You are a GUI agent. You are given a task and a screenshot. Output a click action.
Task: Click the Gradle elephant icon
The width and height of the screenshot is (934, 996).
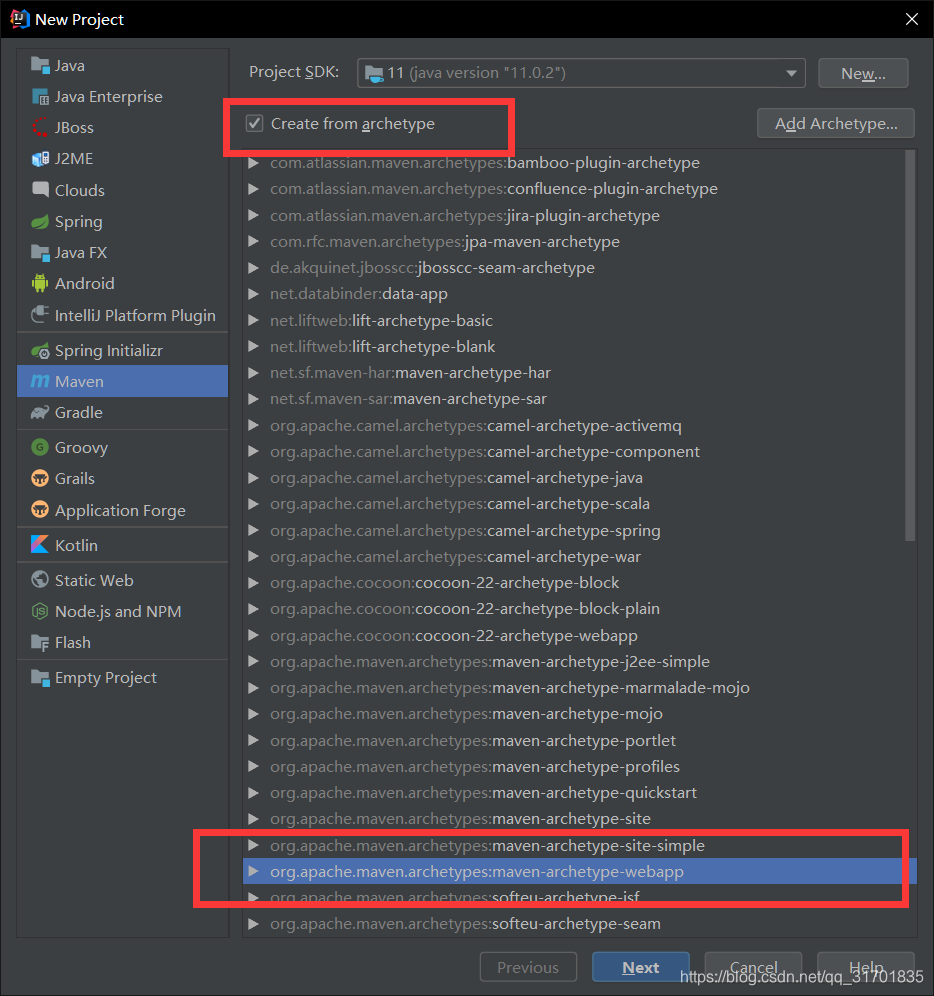[x=40, y=412]
